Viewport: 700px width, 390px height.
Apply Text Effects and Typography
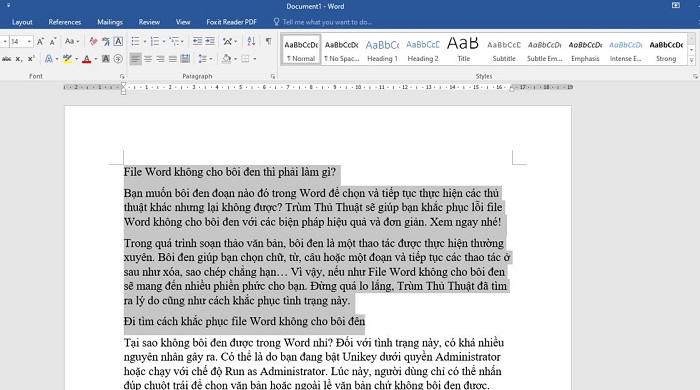coord(49,58)
